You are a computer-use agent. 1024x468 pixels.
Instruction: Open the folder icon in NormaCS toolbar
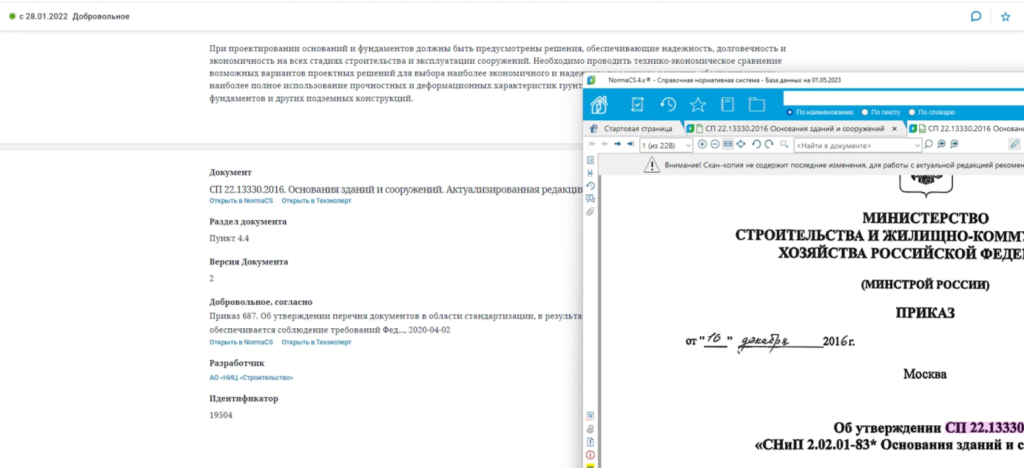click(756, 104)
